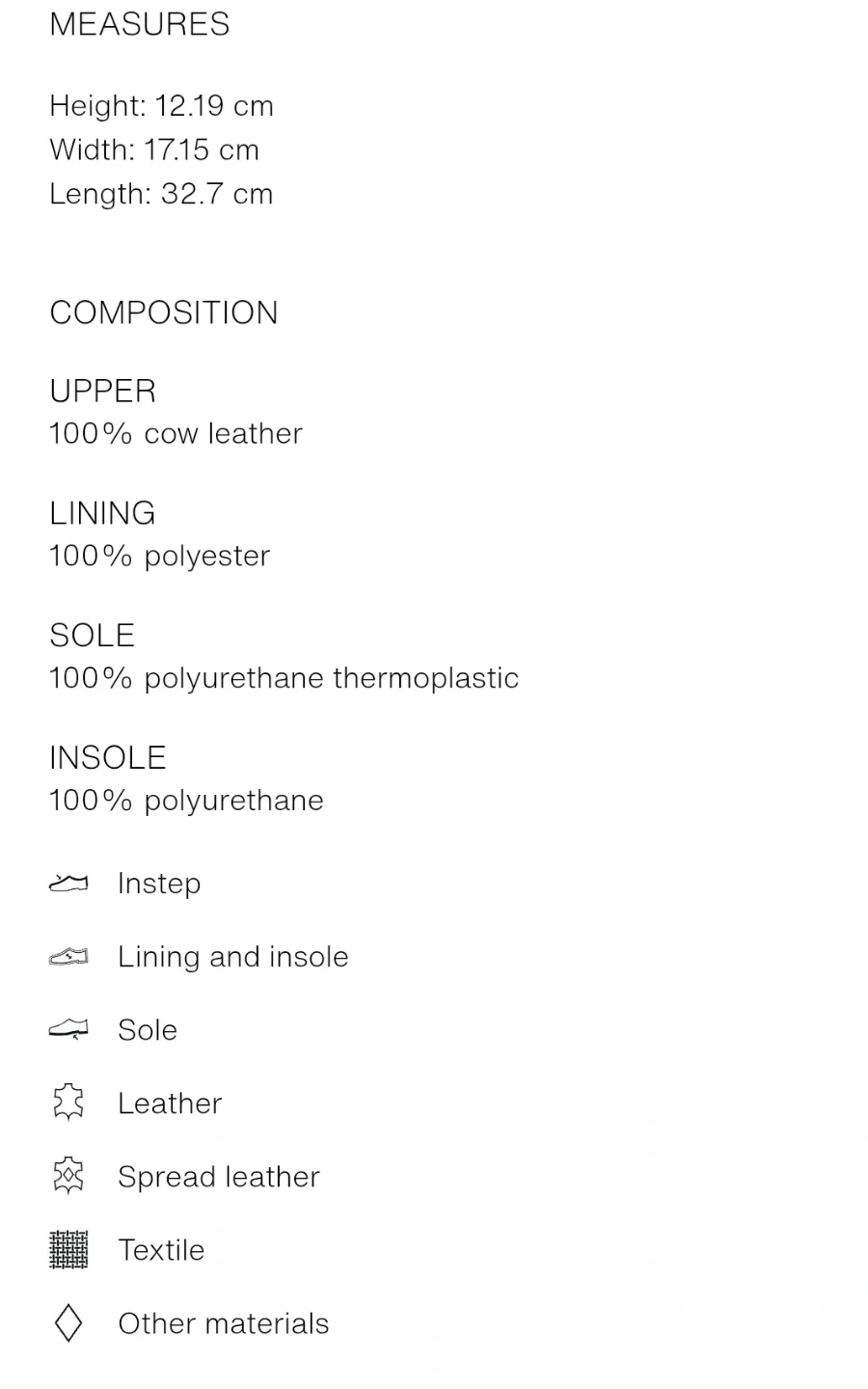Screen dimensions: 868x1389
Task: Click the Lining and insole shoe icon
Action: 68,957
